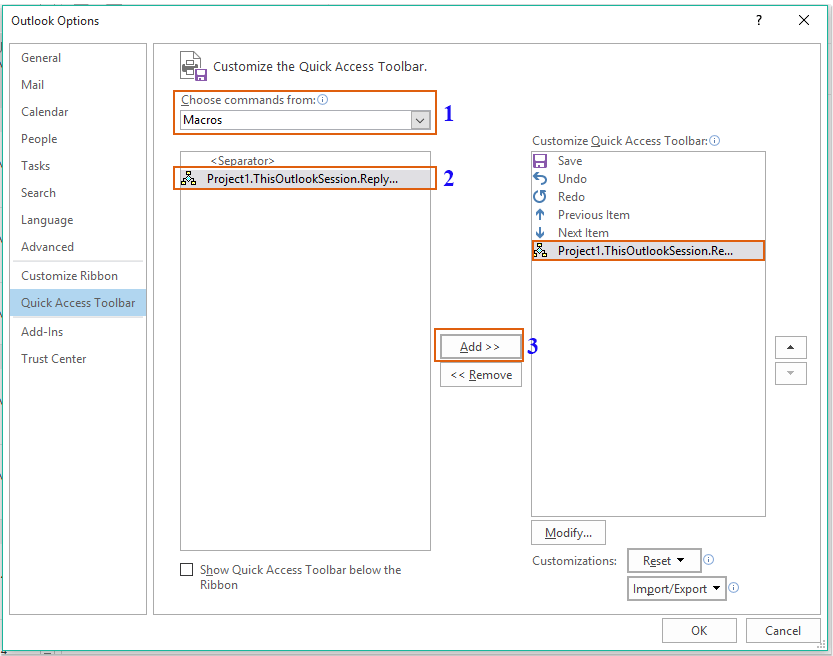Click the Modify... button

pyautogui.click(x=568, y=533)
